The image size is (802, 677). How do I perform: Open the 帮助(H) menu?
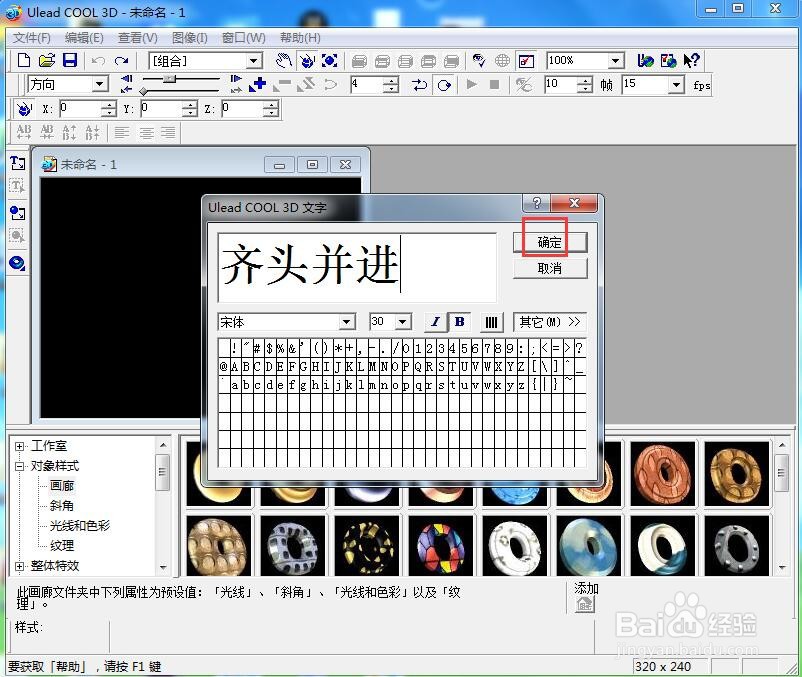tap(300, 38)
